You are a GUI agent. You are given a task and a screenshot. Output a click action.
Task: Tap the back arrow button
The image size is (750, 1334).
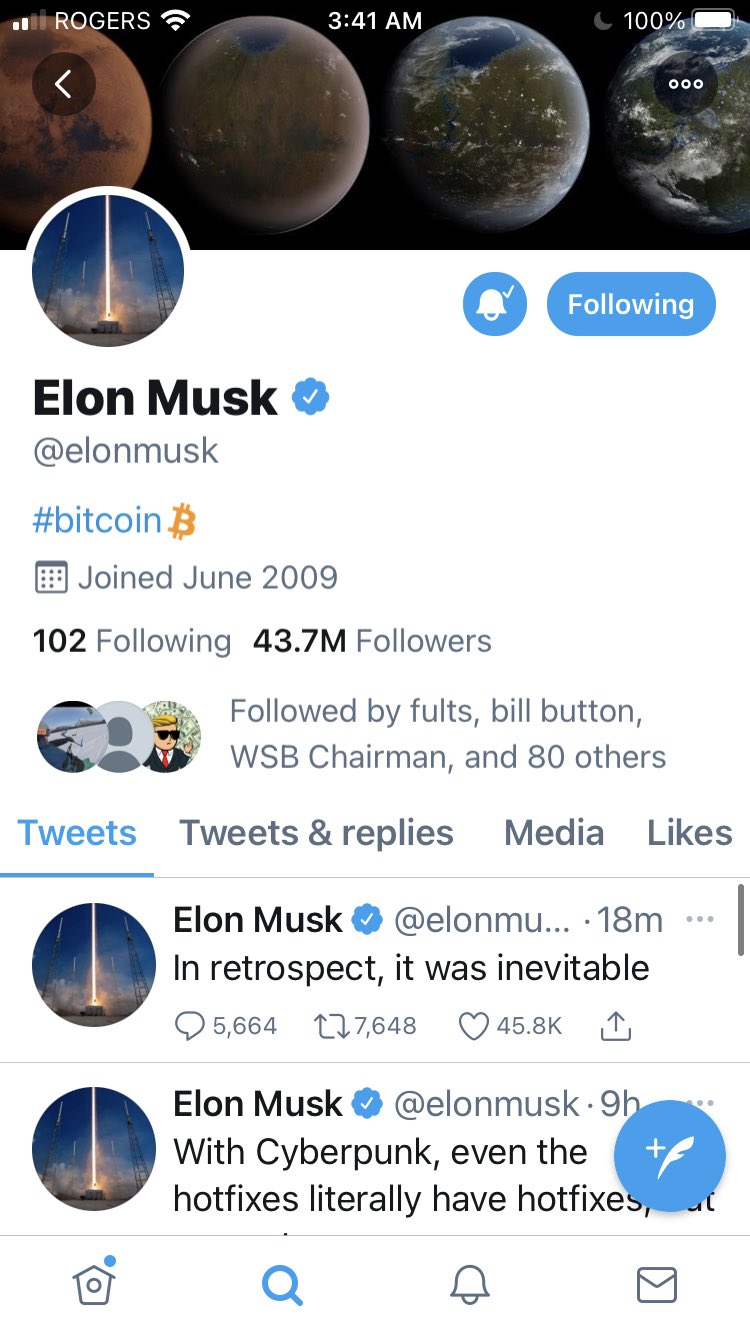pyautogui.click(x=63, y=84)
